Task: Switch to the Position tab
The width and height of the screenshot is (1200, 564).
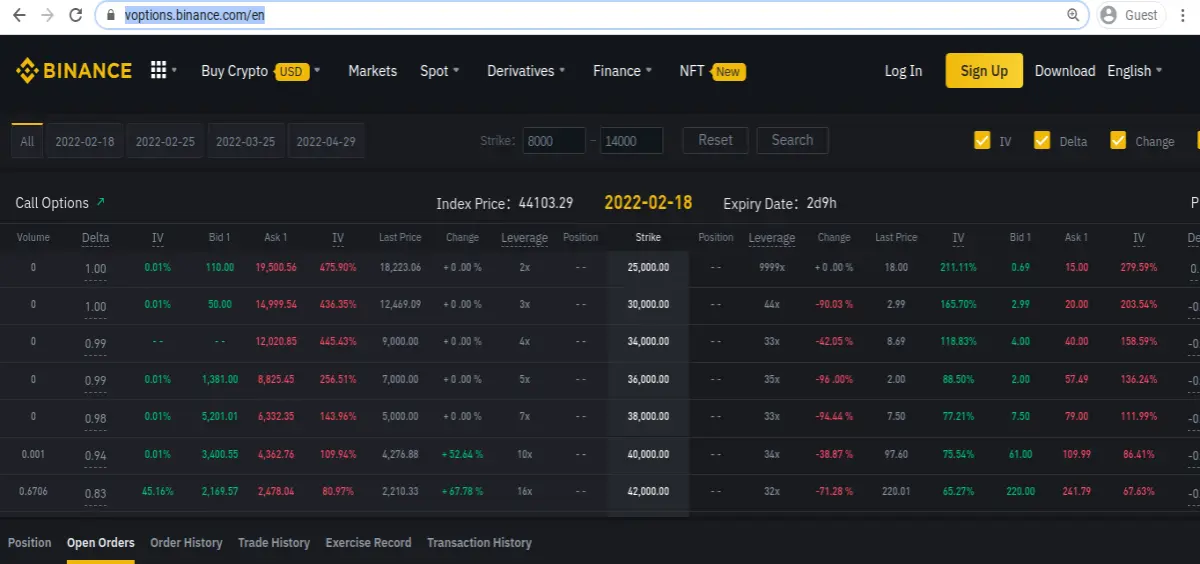Action: 29,542
